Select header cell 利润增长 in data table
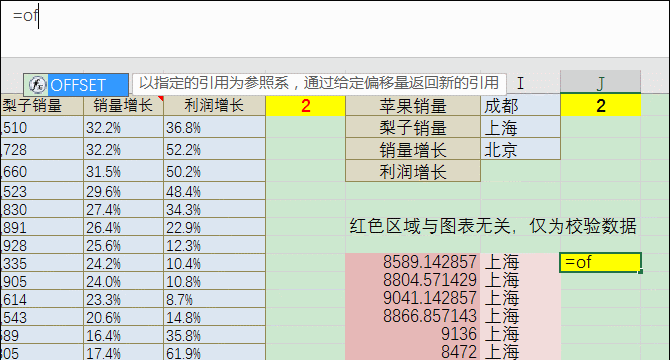 [x=215, y=105]
